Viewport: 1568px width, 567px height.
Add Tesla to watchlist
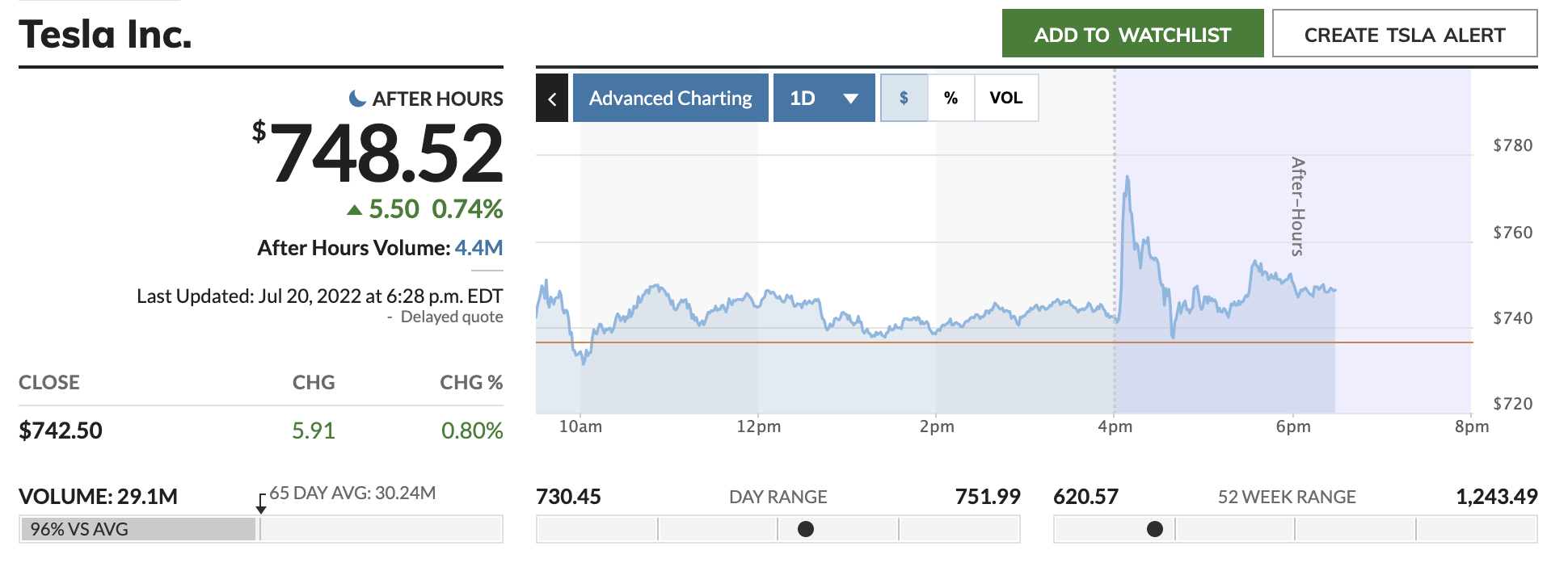pos(1132,33)
